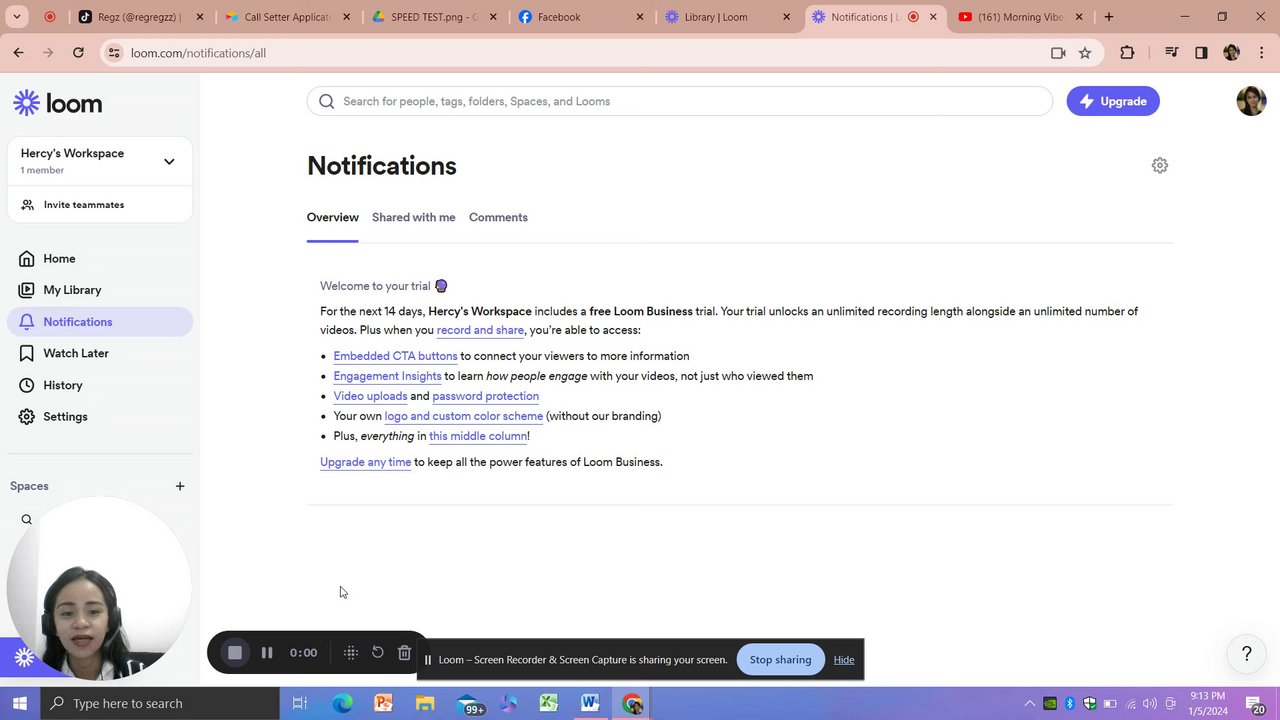The height and width of the screenshot is (720, 1280).
Task: Hide the screen sharing bar
Action: [x=844, y=660]
